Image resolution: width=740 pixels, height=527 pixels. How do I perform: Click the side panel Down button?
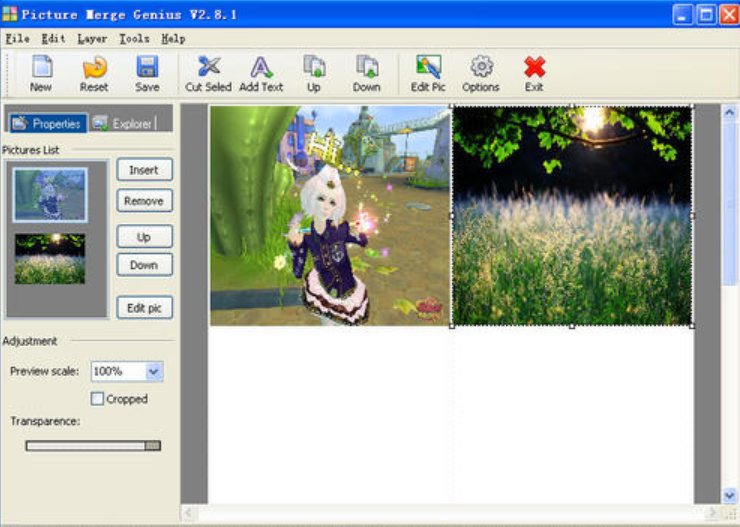point(144,265)
